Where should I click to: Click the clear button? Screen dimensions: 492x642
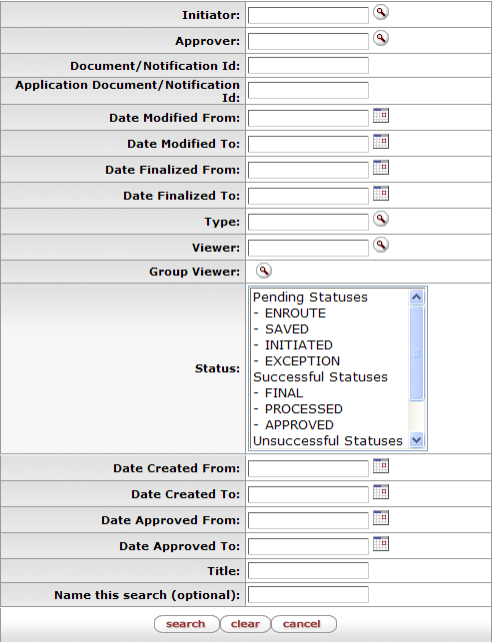coord(245,624)
